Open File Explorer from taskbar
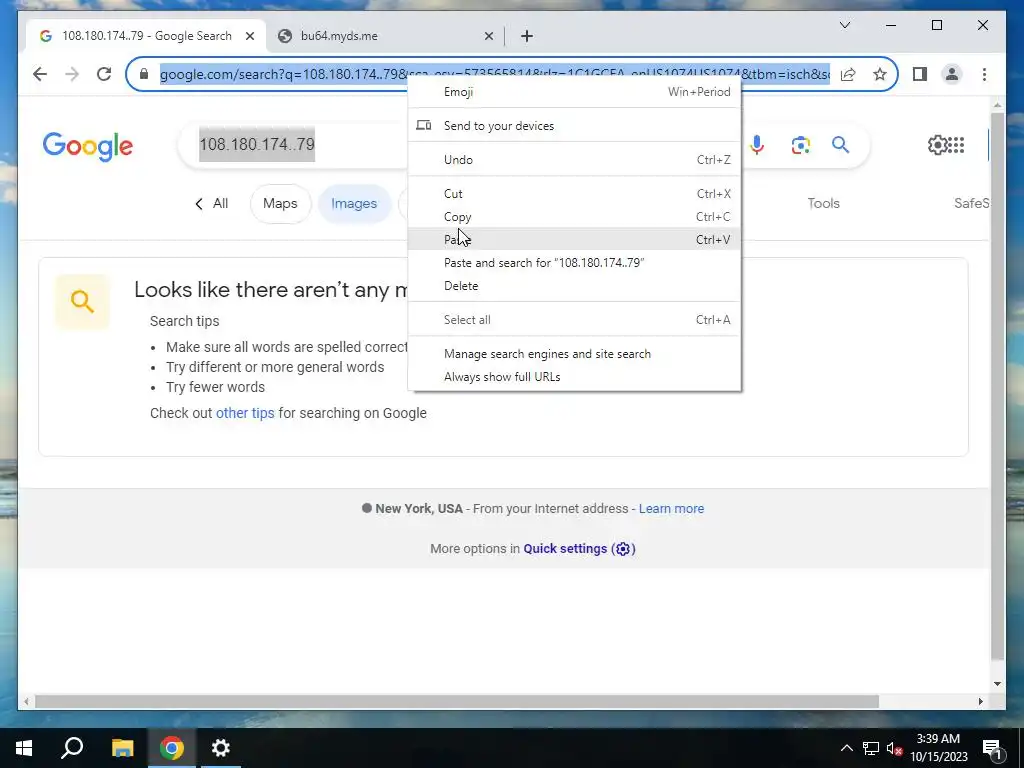This screenshot has height=768, width=1024. tap(122, 748)
